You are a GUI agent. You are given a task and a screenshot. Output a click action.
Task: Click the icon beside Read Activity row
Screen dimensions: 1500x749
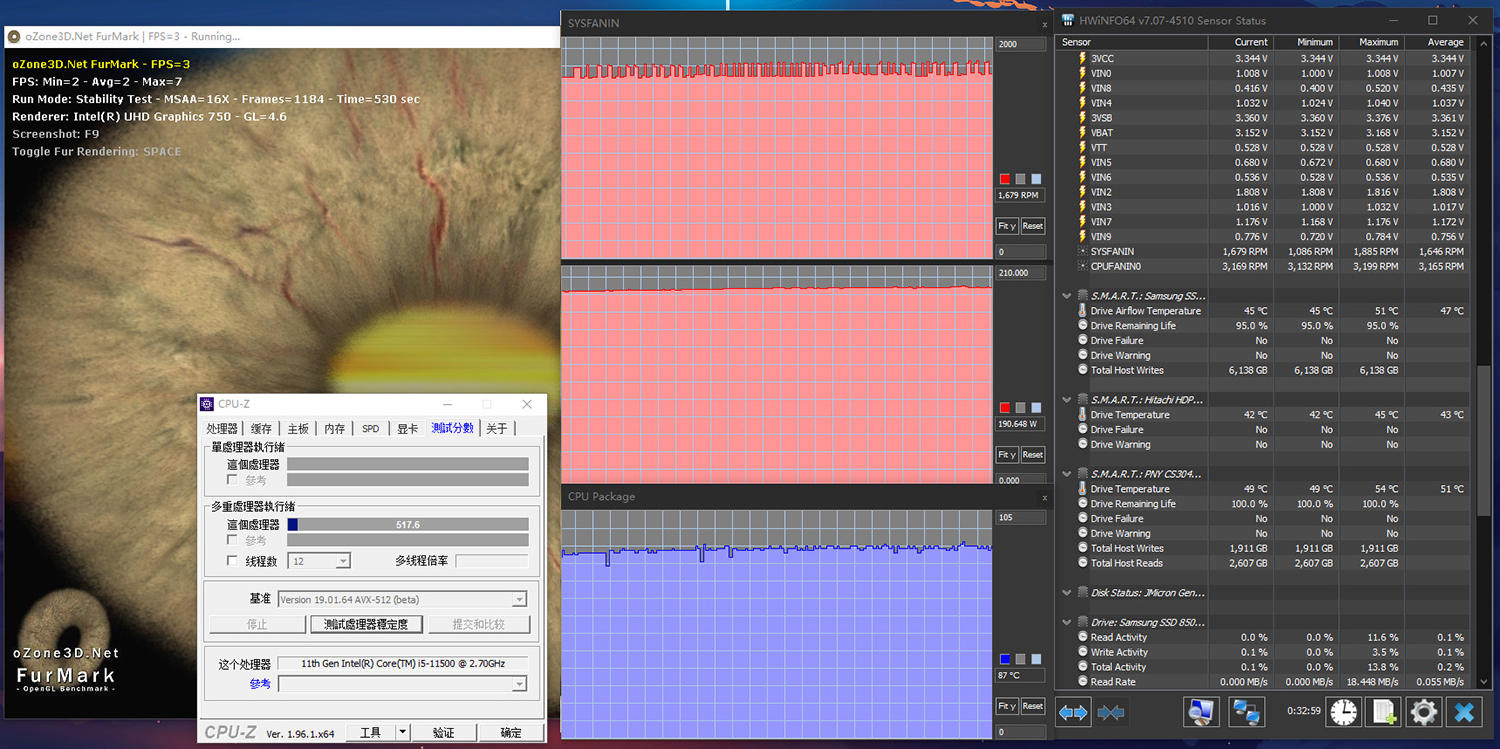click(1082, 637)
